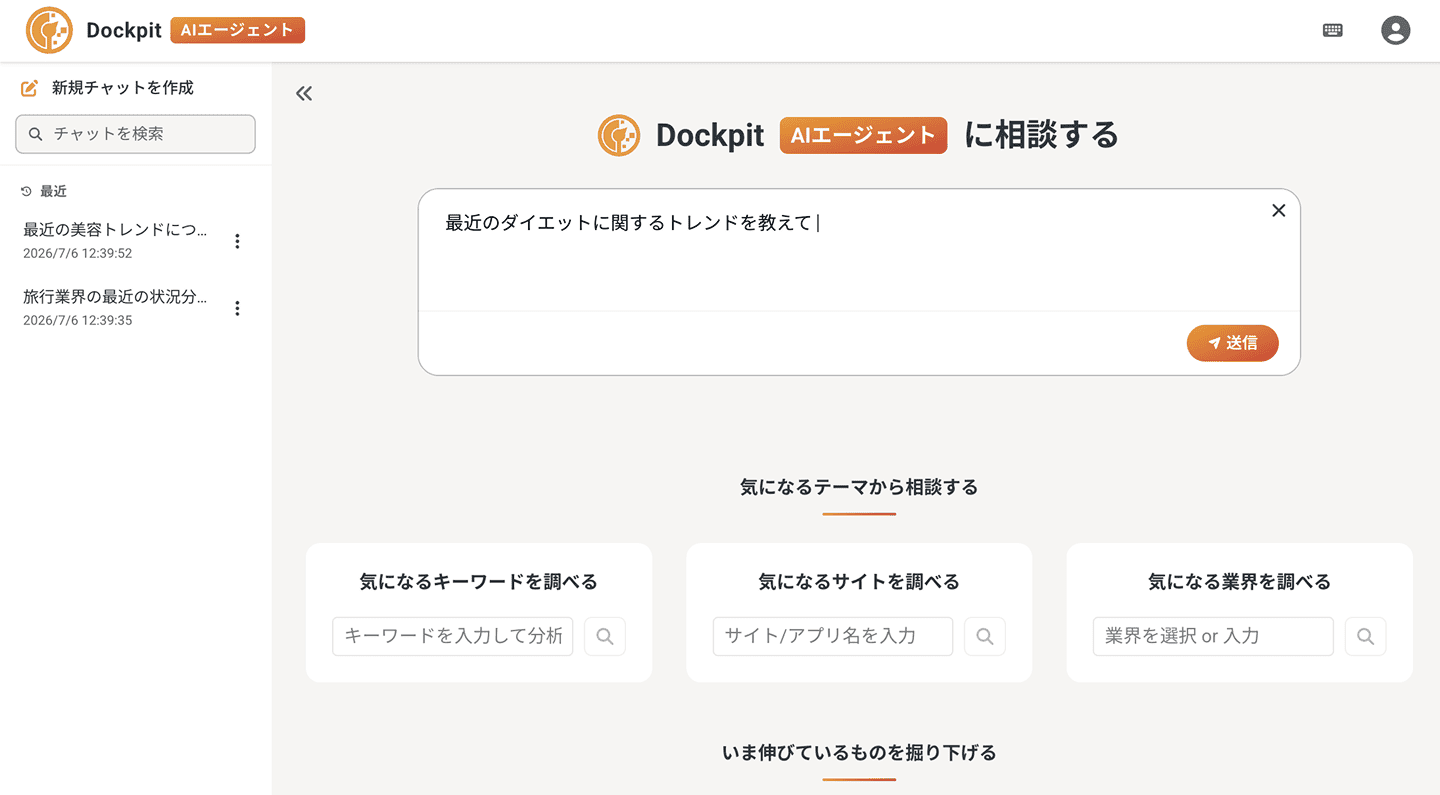Click the site search magnifier button
The image size is (1440, 795).
(985, 636)
